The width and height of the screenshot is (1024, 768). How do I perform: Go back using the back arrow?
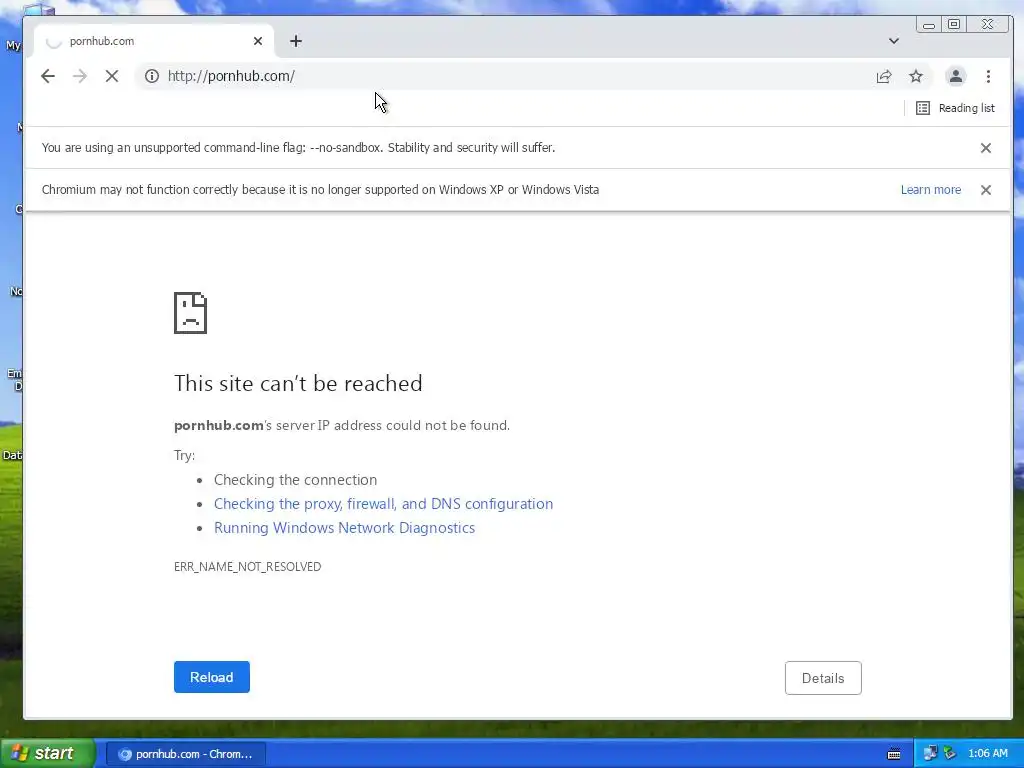(48, 76)
